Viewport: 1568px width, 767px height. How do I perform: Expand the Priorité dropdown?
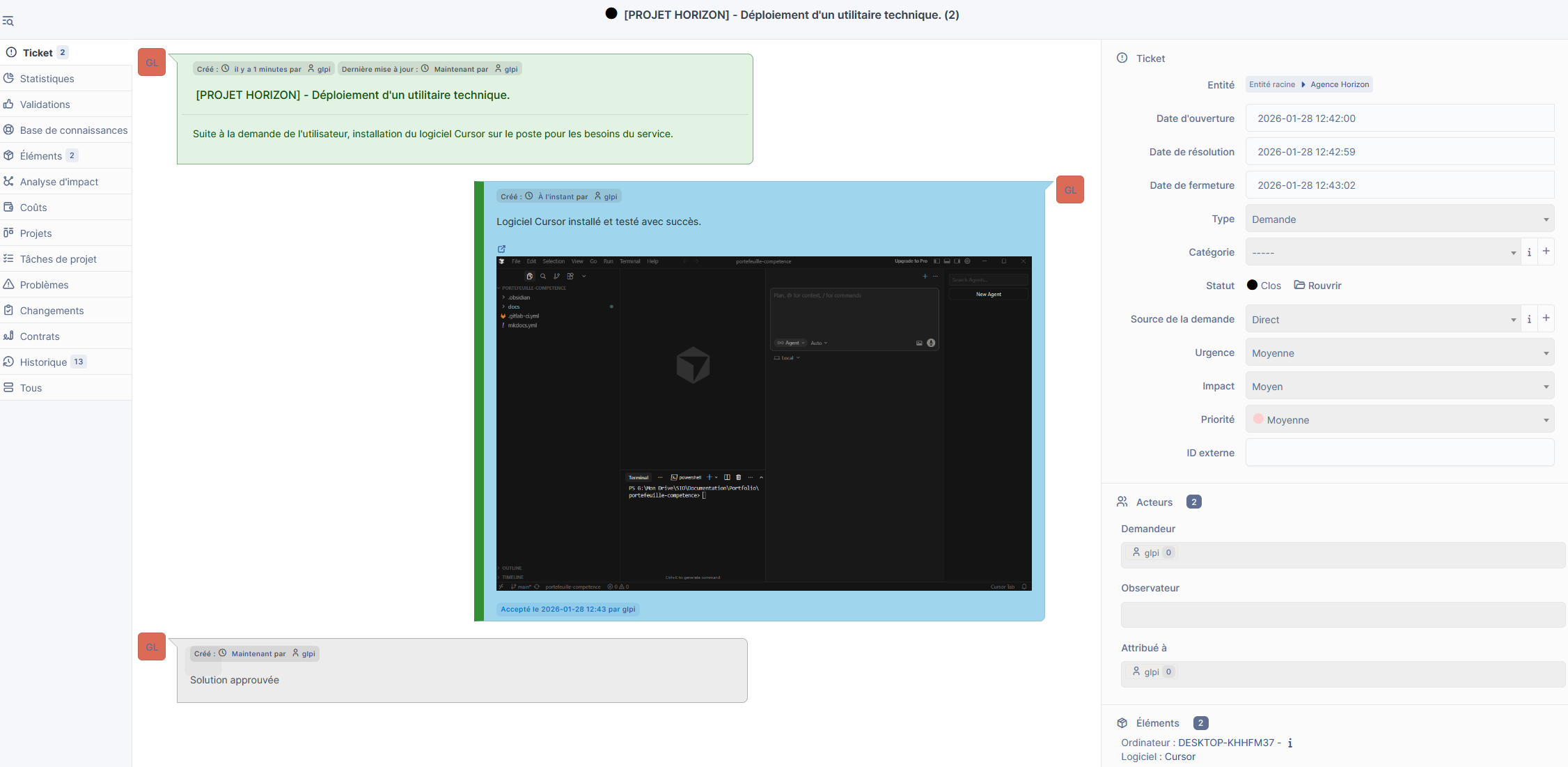point(1400,420)
